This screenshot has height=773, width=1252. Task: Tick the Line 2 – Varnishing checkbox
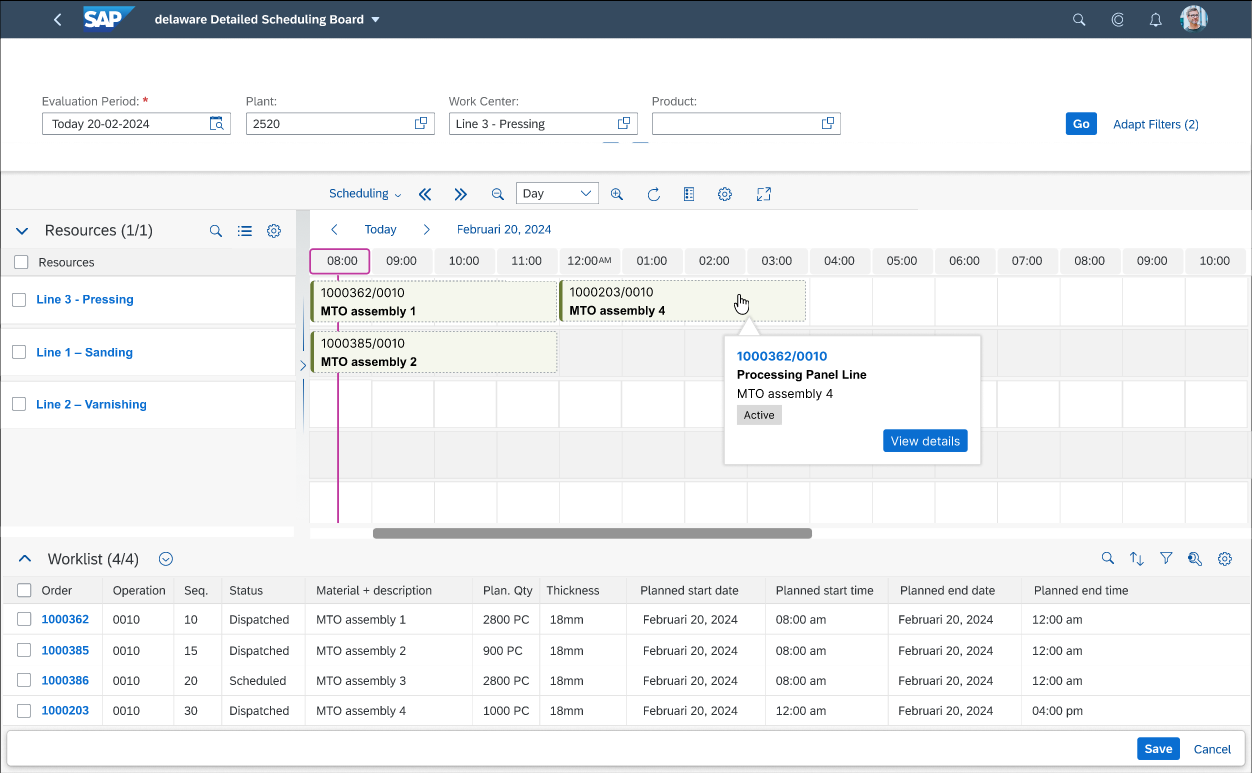tap(19, 404)
